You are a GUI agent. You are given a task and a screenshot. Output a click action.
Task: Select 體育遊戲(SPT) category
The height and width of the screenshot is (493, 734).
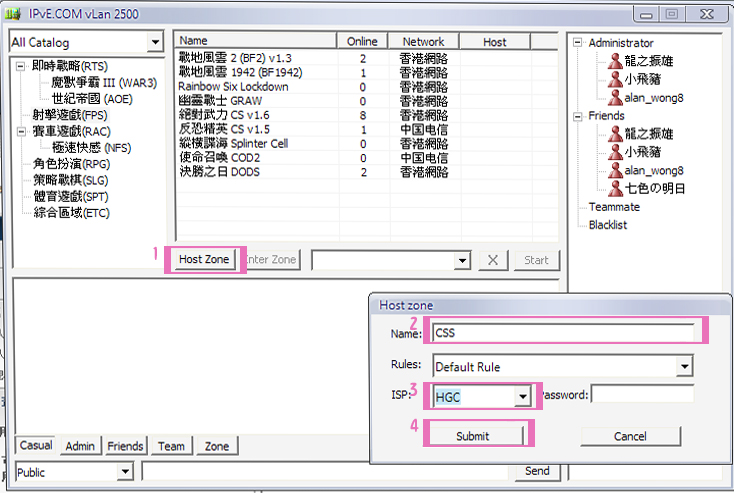coord(71,197)
